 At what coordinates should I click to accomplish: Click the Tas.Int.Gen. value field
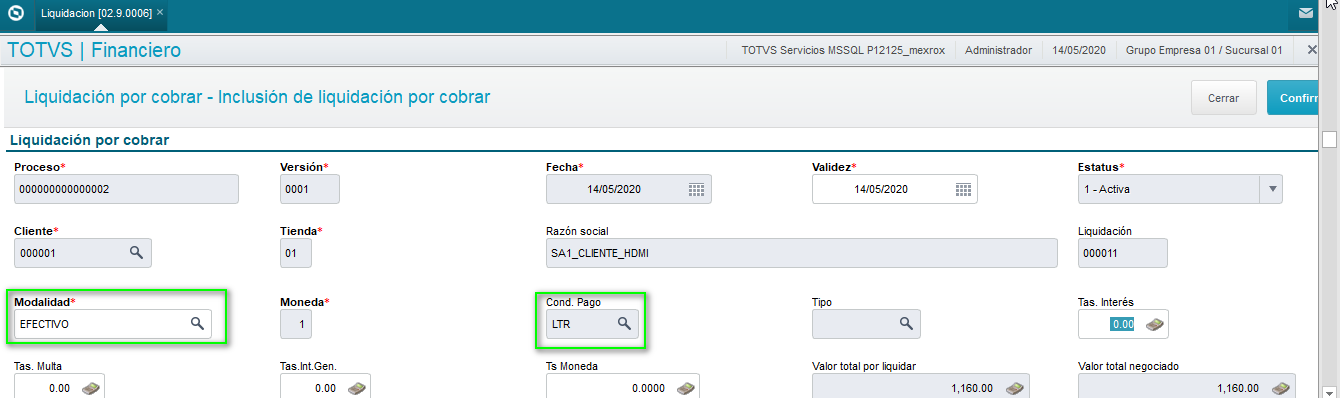pyautogui.click(x=325, y=386)
